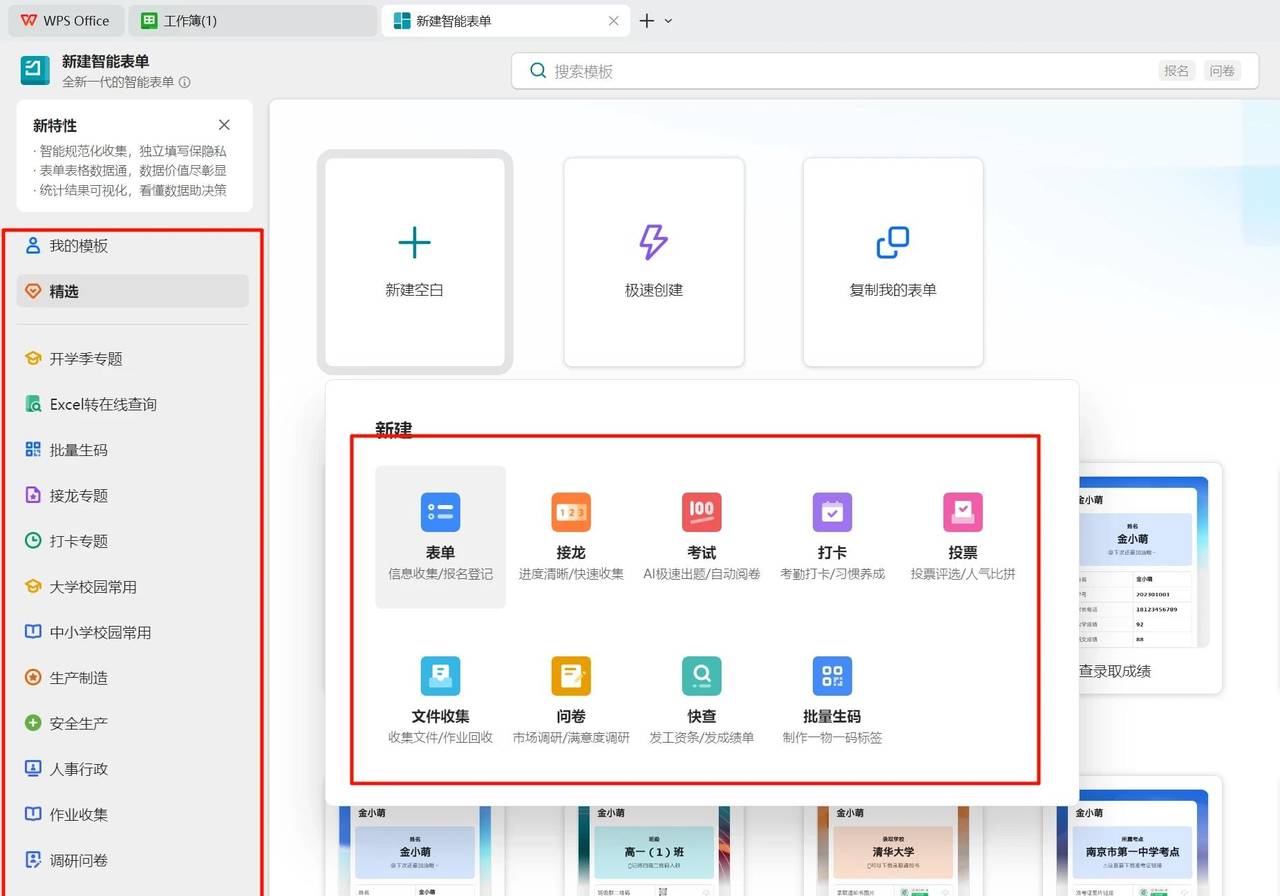Close the 新特性 notice panel
This screenshot has width=1280, height=896.
pos(224,125)
